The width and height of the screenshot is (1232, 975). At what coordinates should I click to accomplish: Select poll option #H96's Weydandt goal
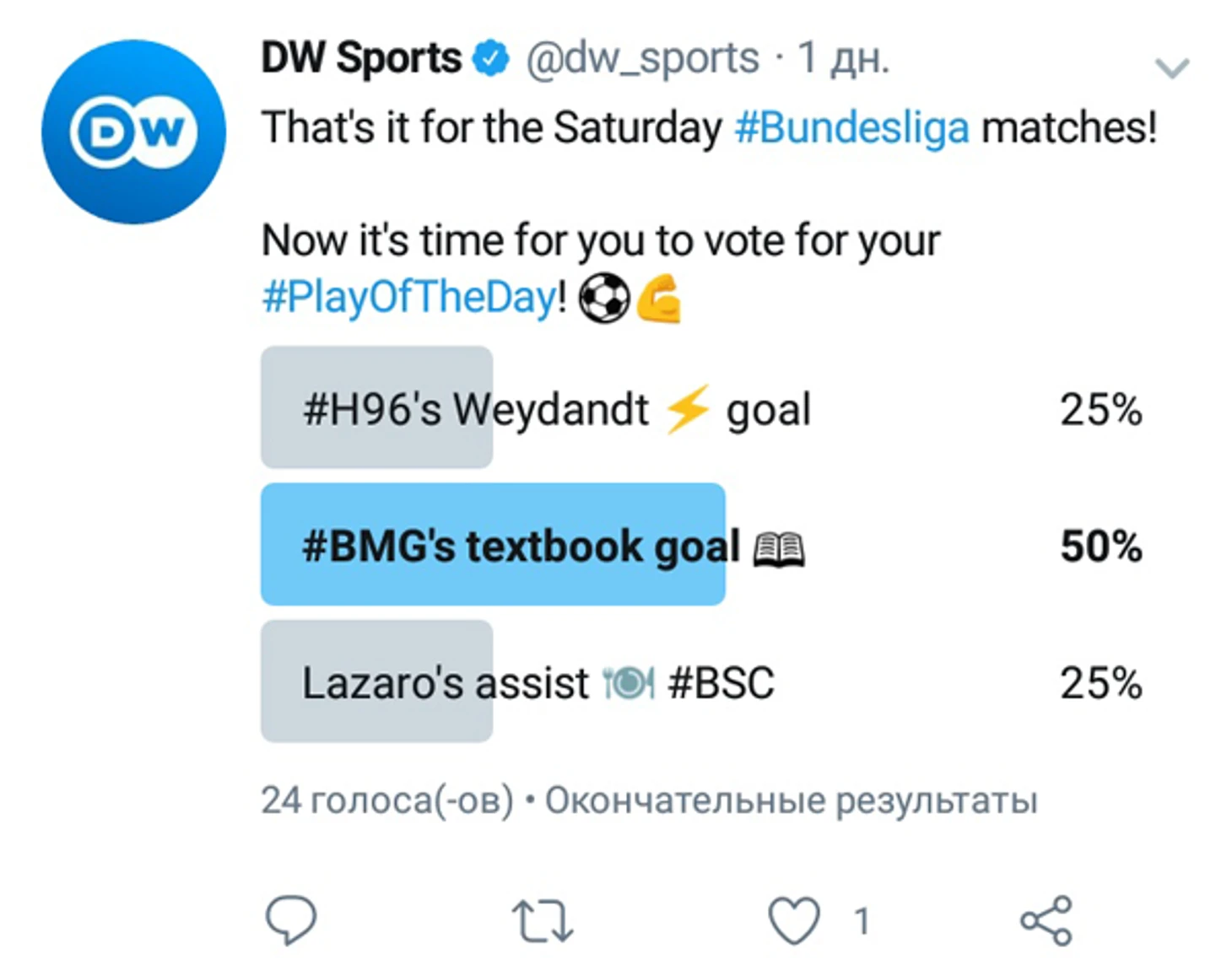702,407
